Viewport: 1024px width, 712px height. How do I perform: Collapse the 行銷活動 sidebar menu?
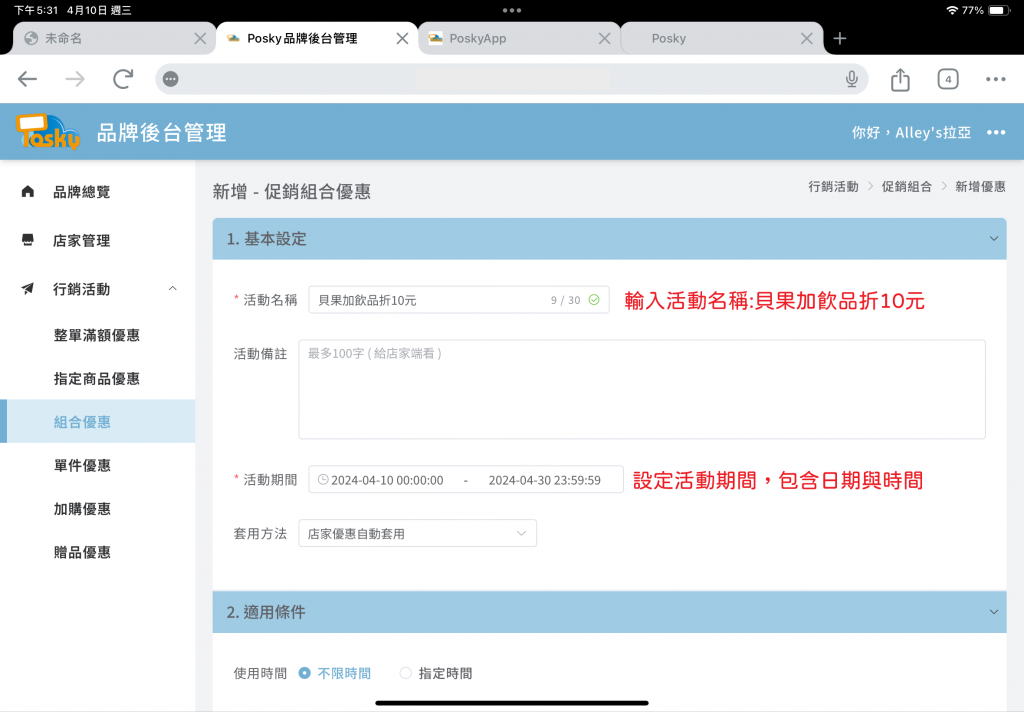tap(172, 289)
